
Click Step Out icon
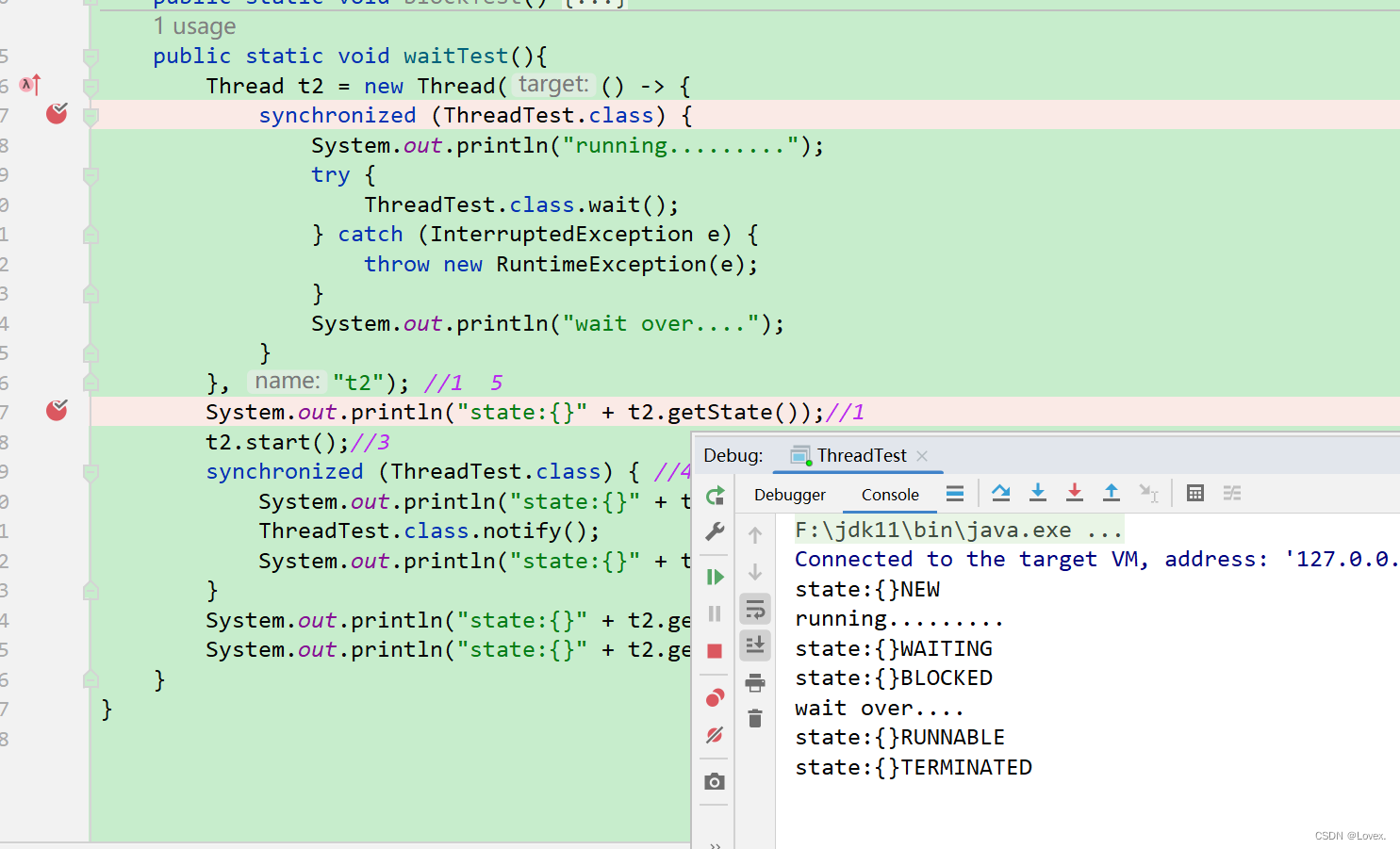[x=1112, y=493]
